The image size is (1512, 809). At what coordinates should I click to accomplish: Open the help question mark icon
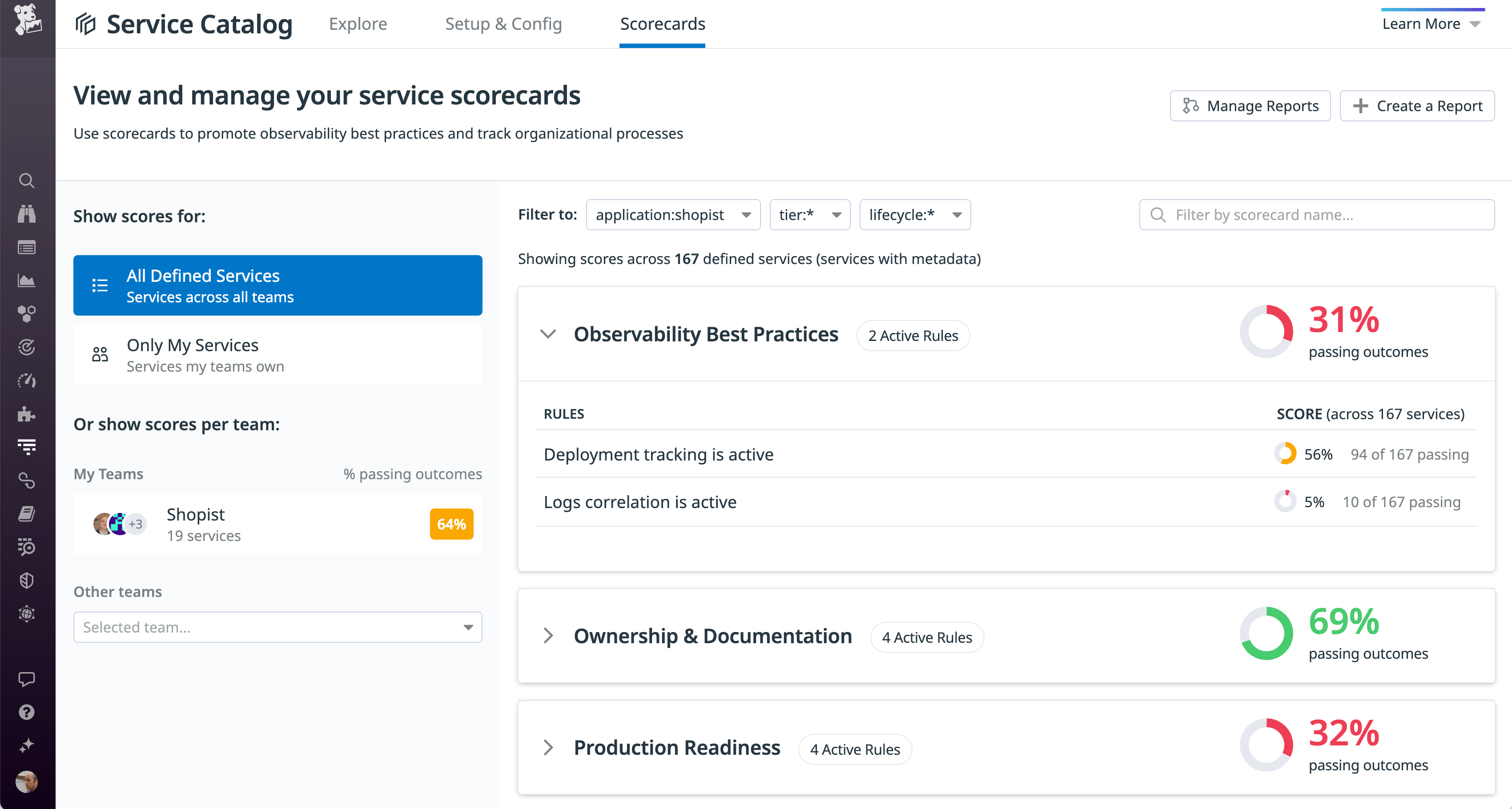point(27,712)
